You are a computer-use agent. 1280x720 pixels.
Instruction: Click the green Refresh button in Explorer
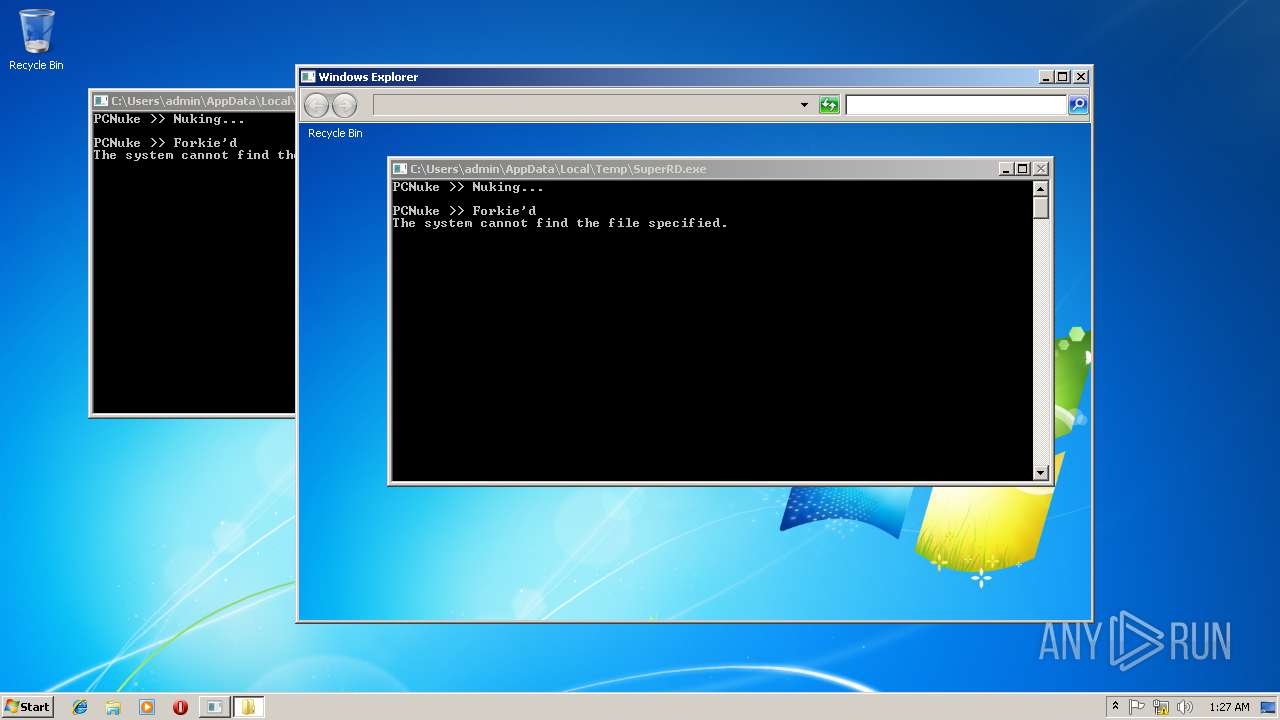(829, 105)
